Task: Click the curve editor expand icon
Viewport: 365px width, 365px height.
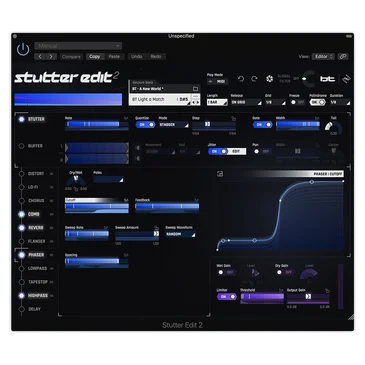Action: 220,174
